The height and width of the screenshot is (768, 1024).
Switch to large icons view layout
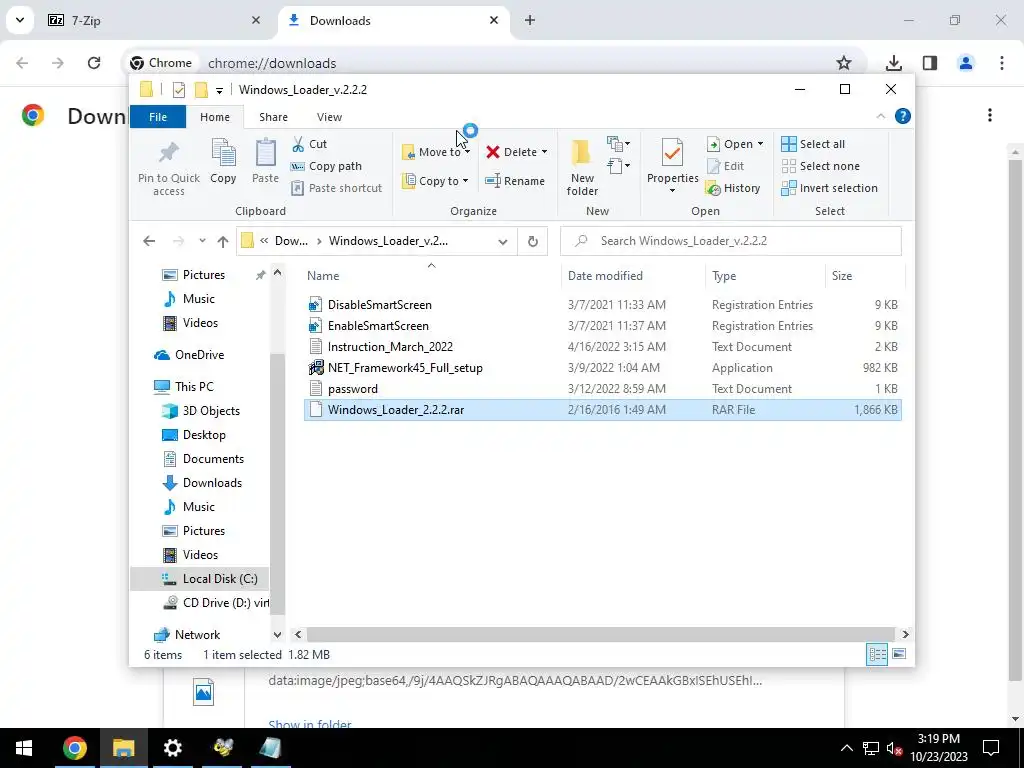pyautogui.click(x=899, y=654)
